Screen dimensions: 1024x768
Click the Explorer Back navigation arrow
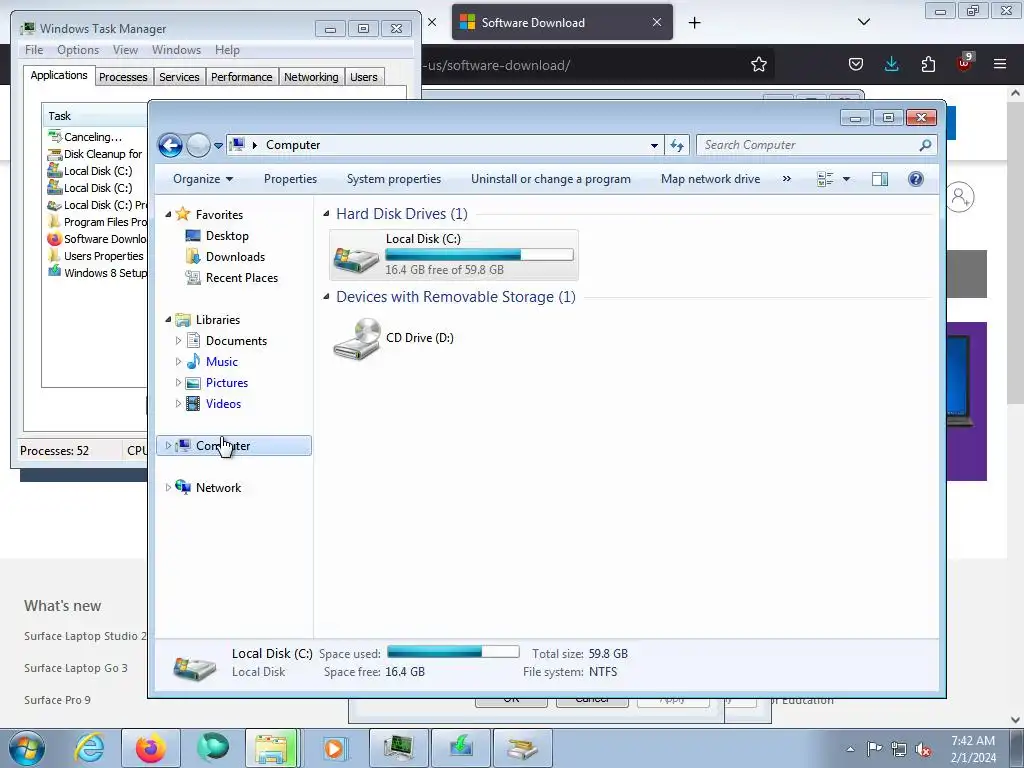(170, 145)
